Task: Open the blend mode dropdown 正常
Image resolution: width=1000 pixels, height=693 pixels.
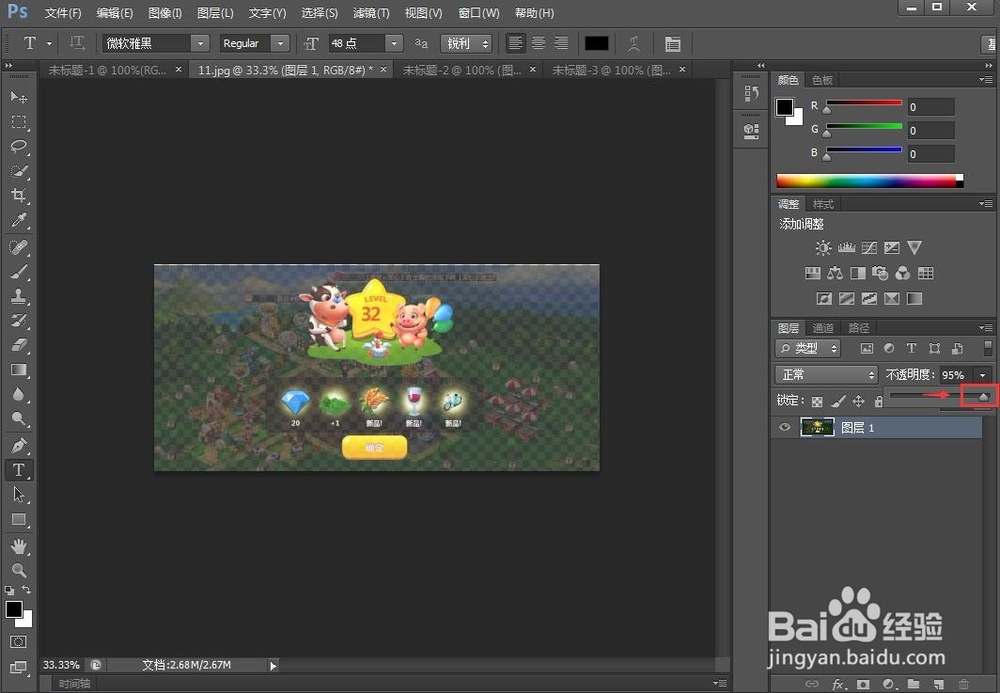Action: tap(826, 375)
